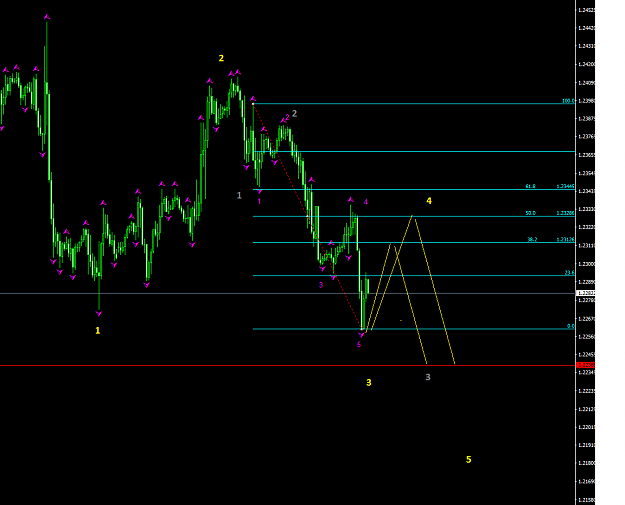Select the magenta wave label 3
625x505 pixels.
pos(321,285)
